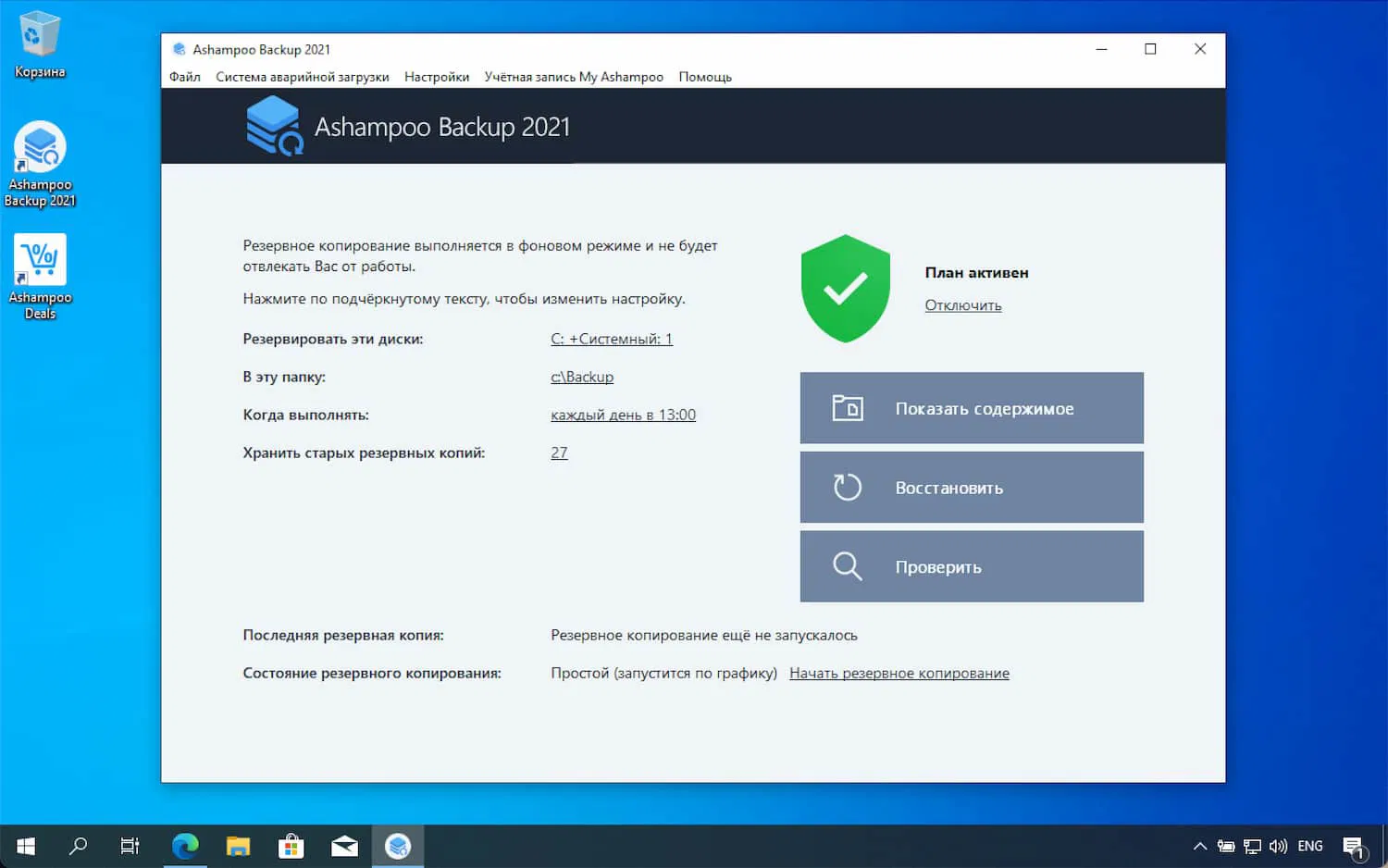The width and height of the screenshot is (1388, 868).
Task: Click the Ashampoo Backup logo in header
Action: [275, 127]
